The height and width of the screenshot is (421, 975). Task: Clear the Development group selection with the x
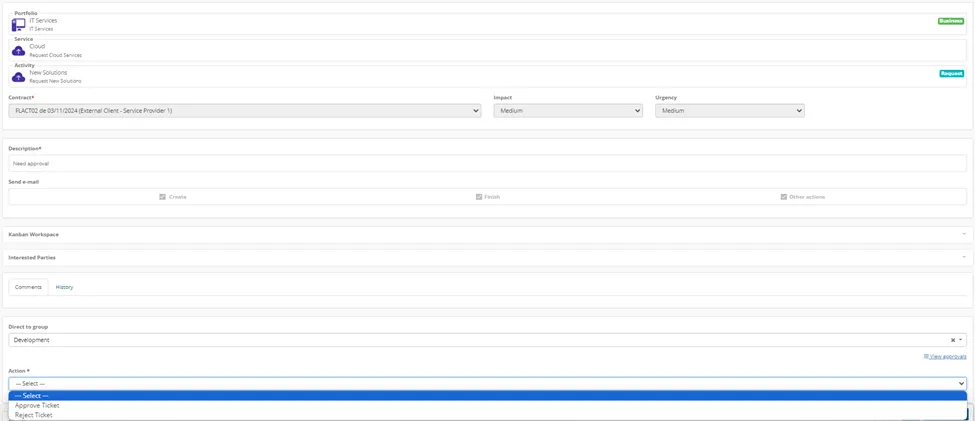pyautogui.click(x=953, y=340)
